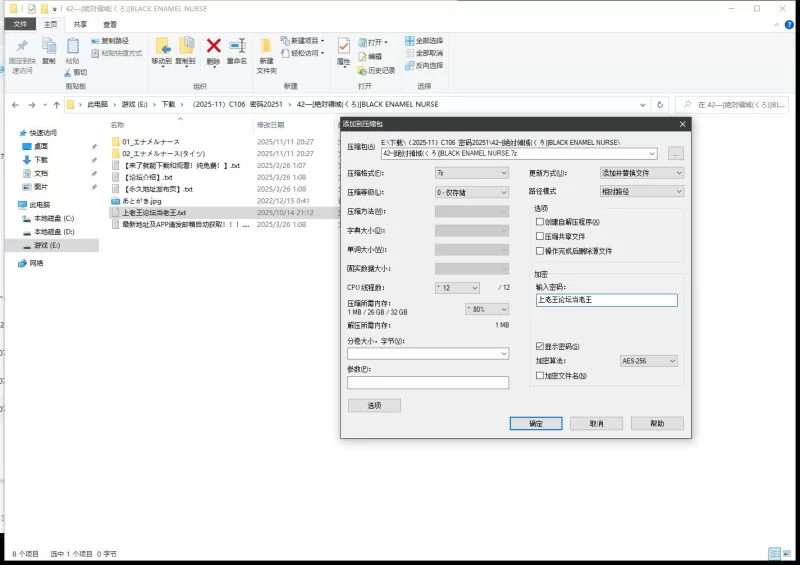Enable the create self-extracting archive (创建自解压程序) checkbox

(x=540, y=221)
